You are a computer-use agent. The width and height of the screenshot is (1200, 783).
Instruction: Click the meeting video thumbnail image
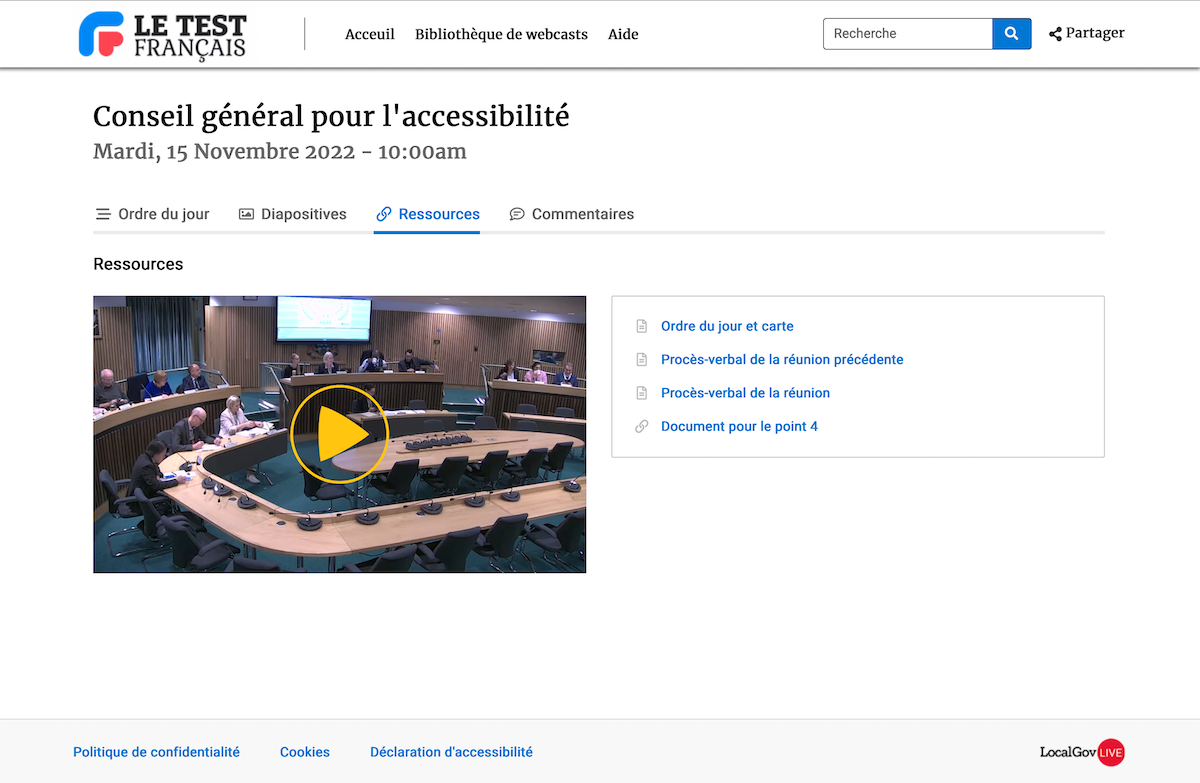point(339,434)
